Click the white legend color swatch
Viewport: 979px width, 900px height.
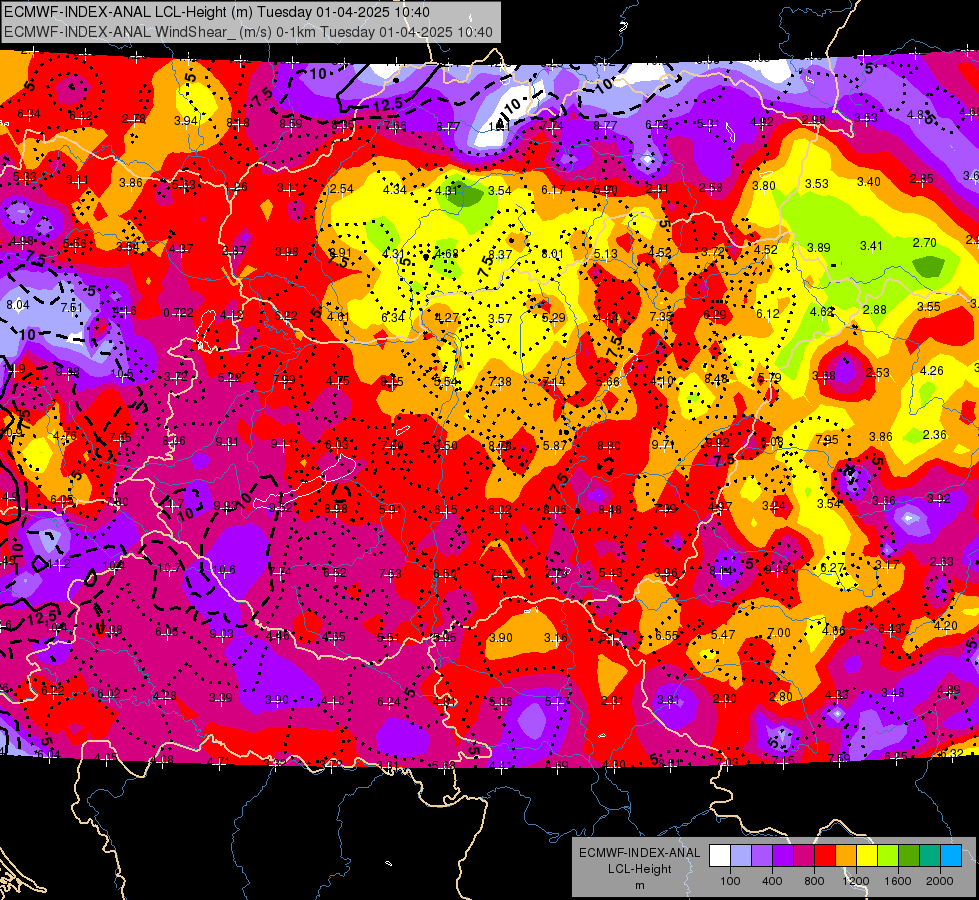click(x=720, y=856)
